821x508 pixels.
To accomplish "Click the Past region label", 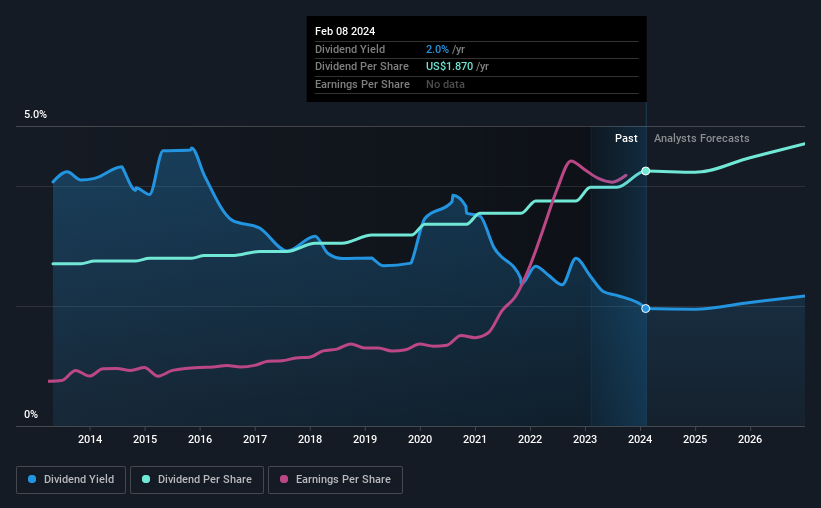I will coord(626,138).
